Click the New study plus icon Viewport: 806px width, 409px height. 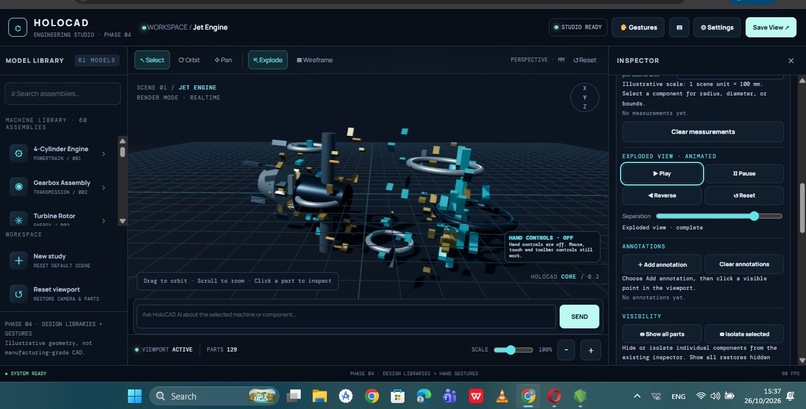[19, 261]
